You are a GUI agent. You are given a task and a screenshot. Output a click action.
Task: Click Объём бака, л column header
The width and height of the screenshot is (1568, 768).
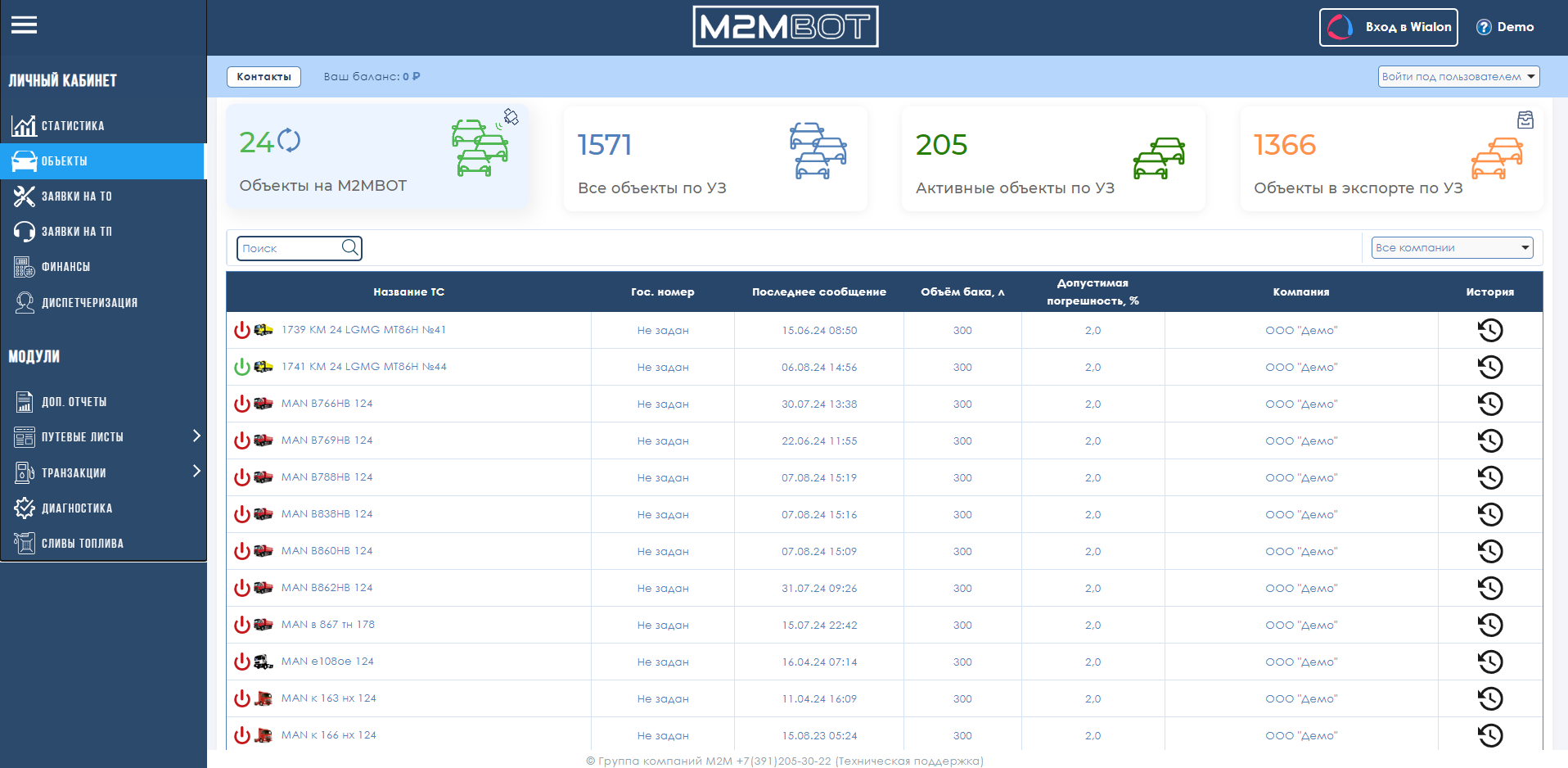pos(962,291)
